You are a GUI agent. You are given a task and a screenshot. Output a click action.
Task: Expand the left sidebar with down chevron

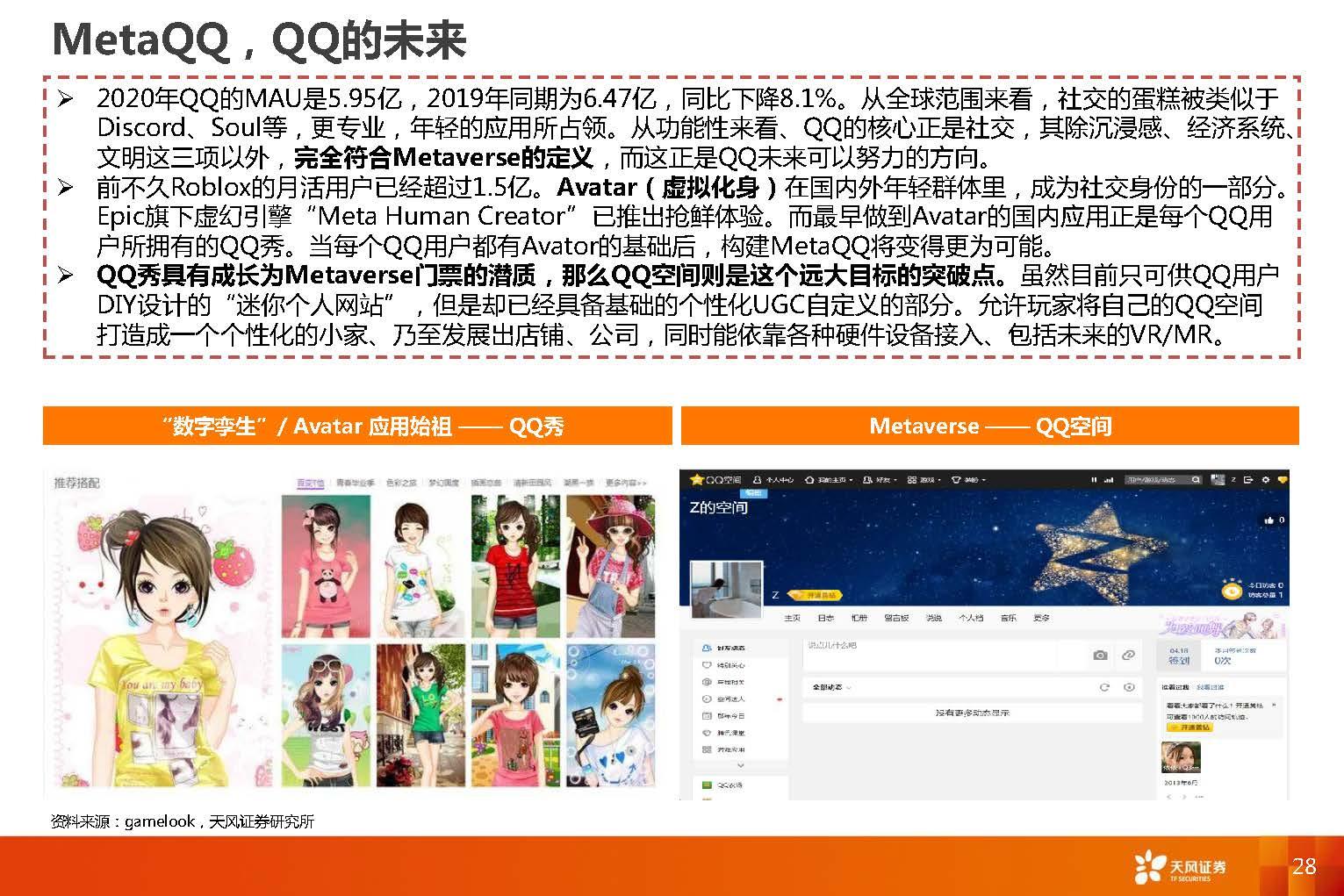click(x=740, y=765)
